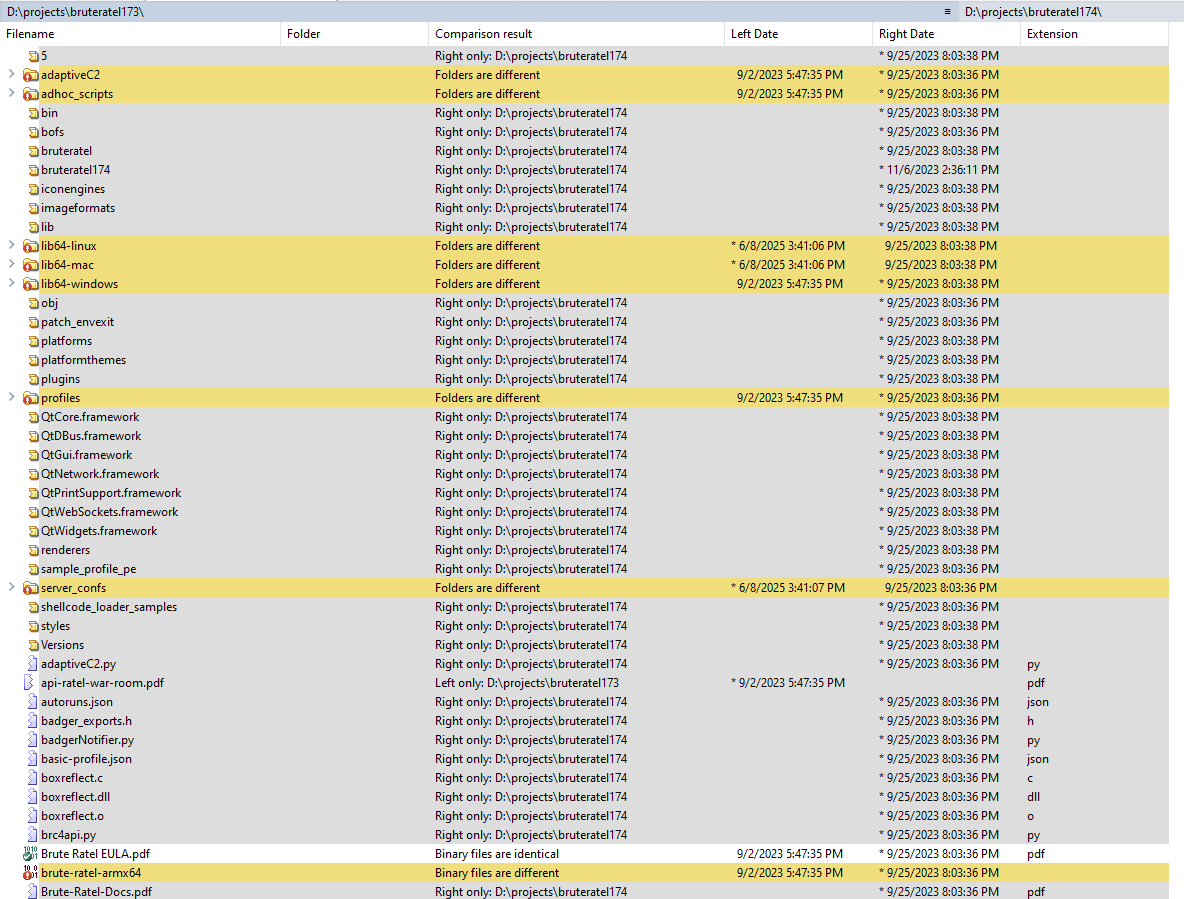Click the bin folder icon
The width and height of the screenshot is (1184, 899).
[33, 113]
